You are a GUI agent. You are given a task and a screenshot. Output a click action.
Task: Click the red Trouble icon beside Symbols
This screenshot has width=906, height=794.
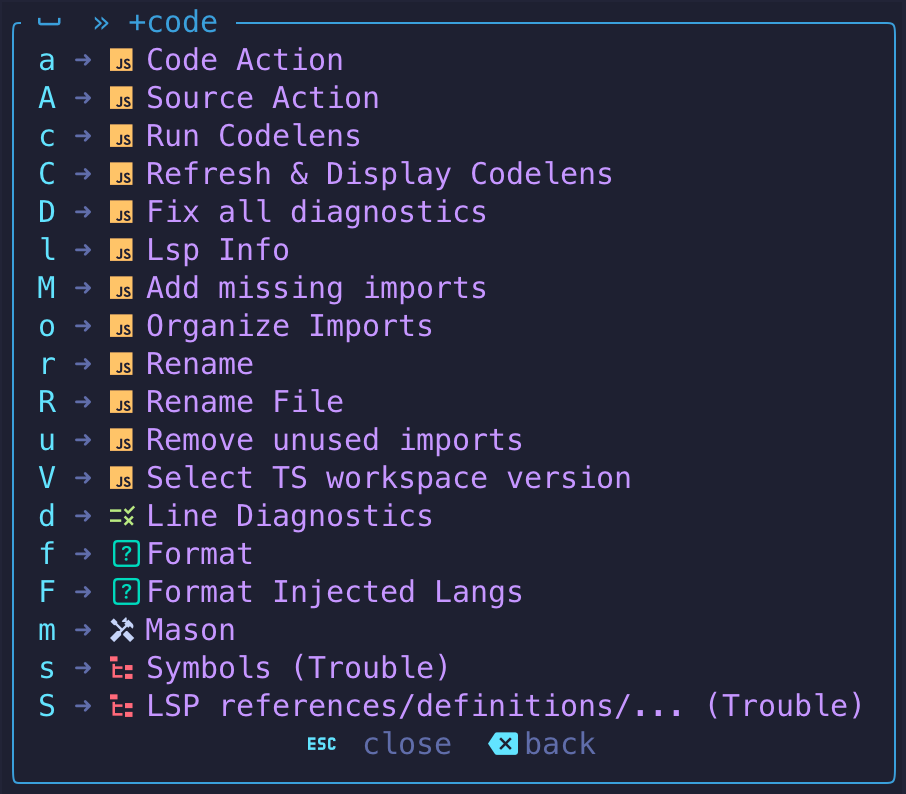click(121, 668)
